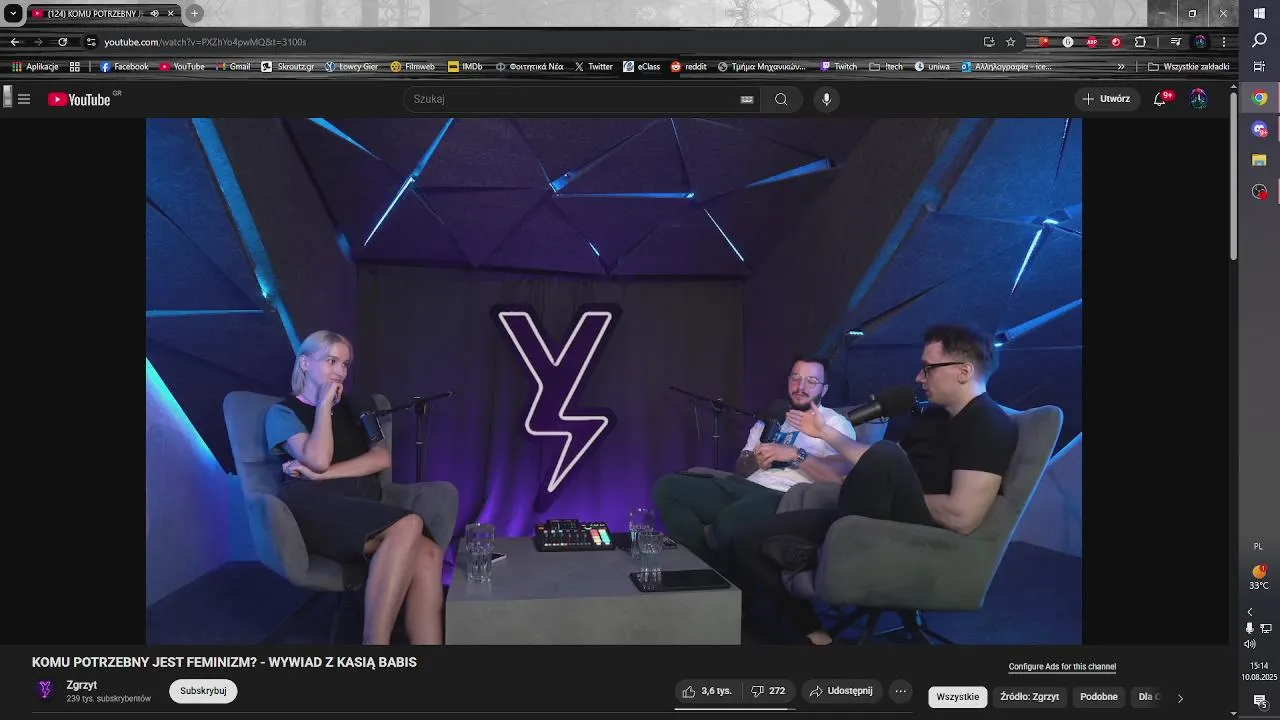Viewport: 1280px width, 720px height.
Task: Open Chrome three-dot menu
Action: pos(1224,42)
